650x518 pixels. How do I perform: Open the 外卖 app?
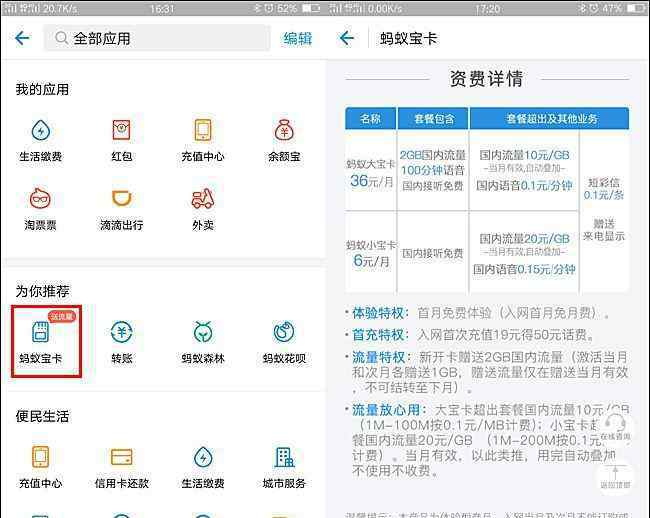coord(203,209)
